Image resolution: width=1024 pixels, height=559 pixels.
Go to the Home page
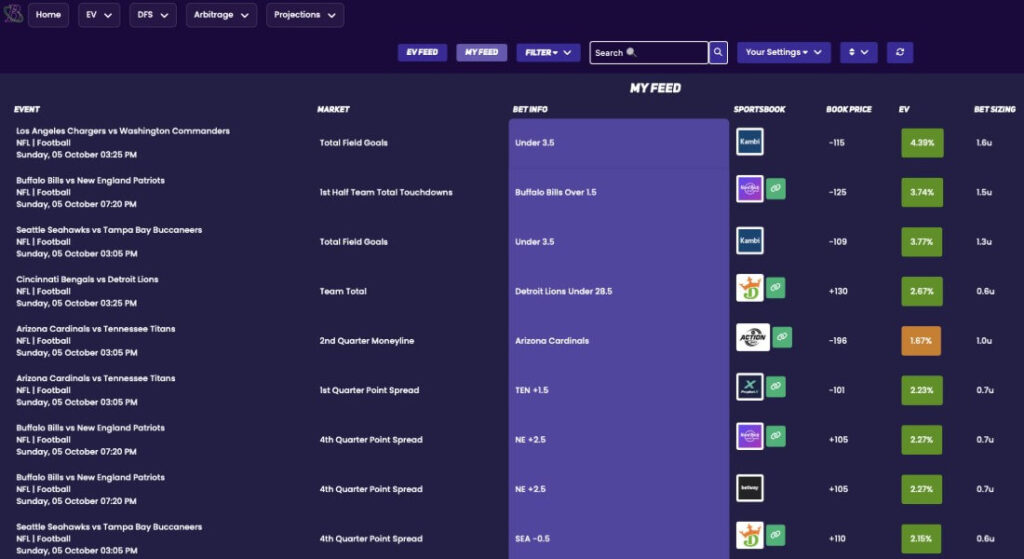click(48, 15)
